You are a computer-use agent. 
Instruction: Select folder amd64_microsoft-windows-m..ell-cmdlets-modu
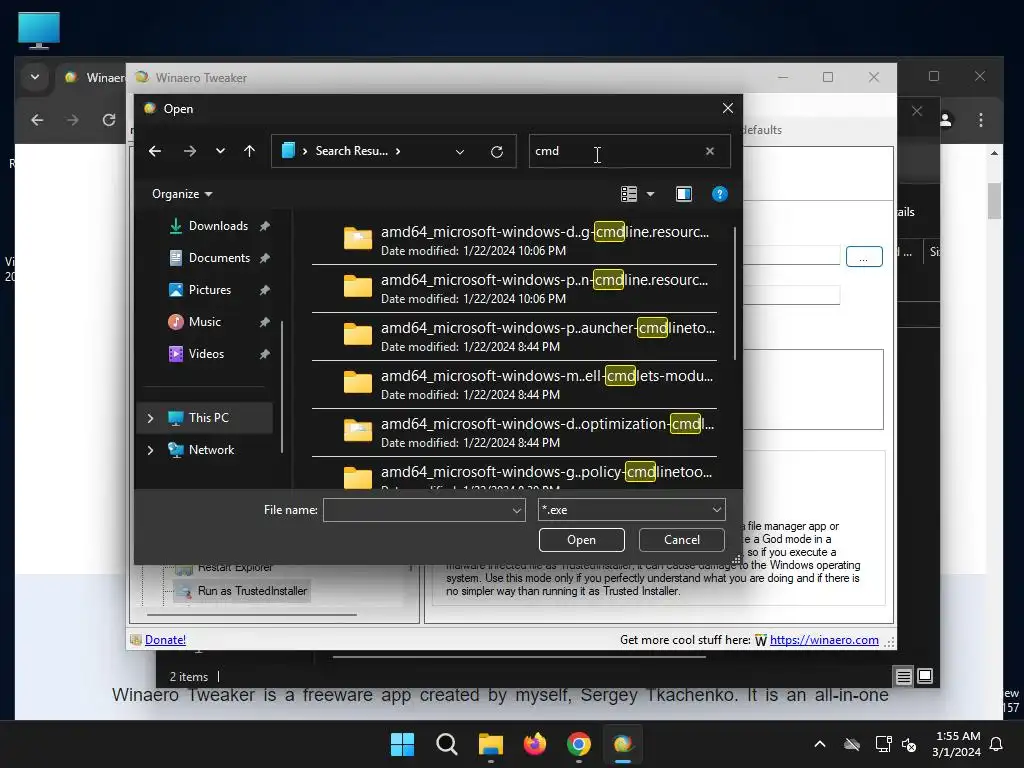pyautogui.click(x=515, y=385)
